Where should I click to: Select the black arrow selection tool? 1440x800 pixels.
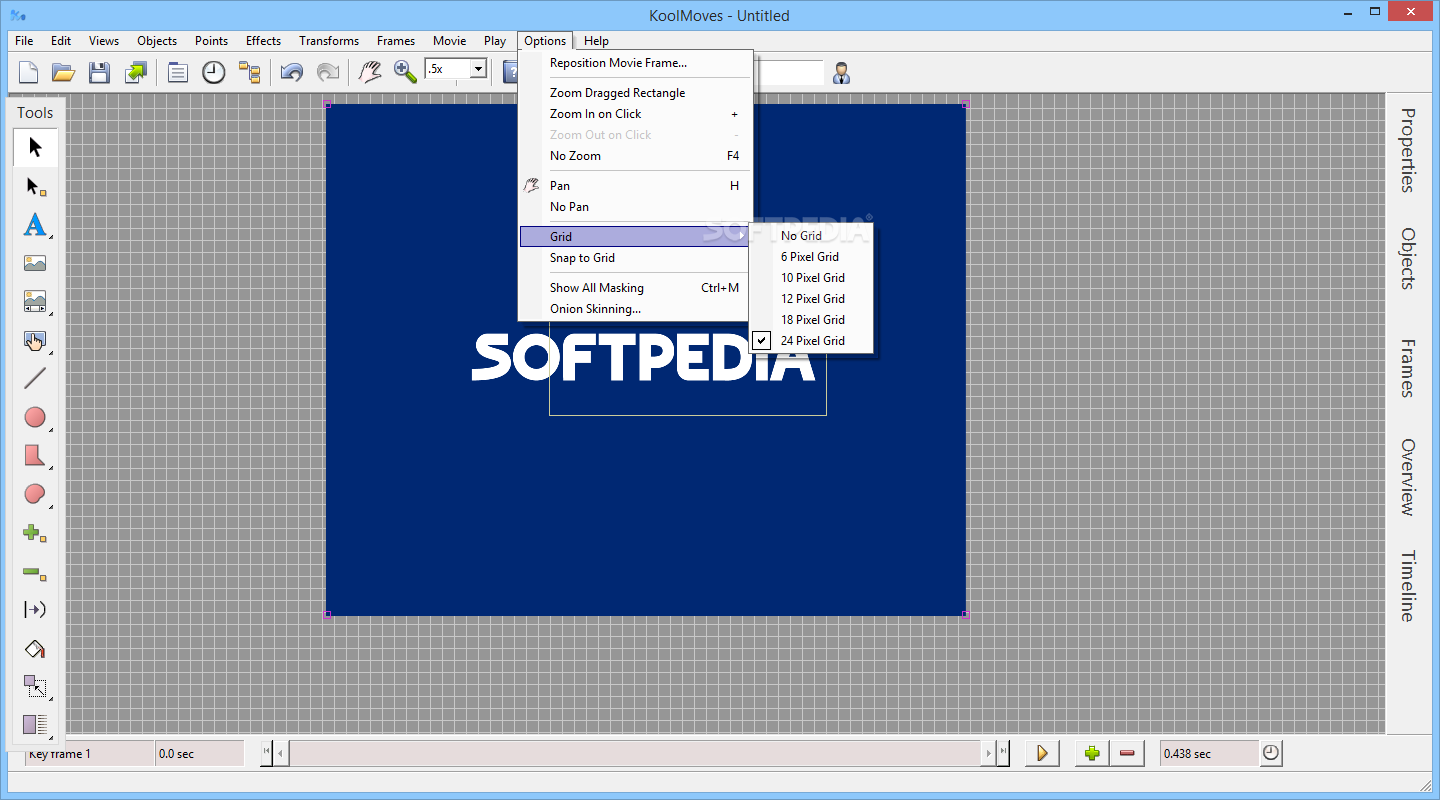click(x=35, y=148)
